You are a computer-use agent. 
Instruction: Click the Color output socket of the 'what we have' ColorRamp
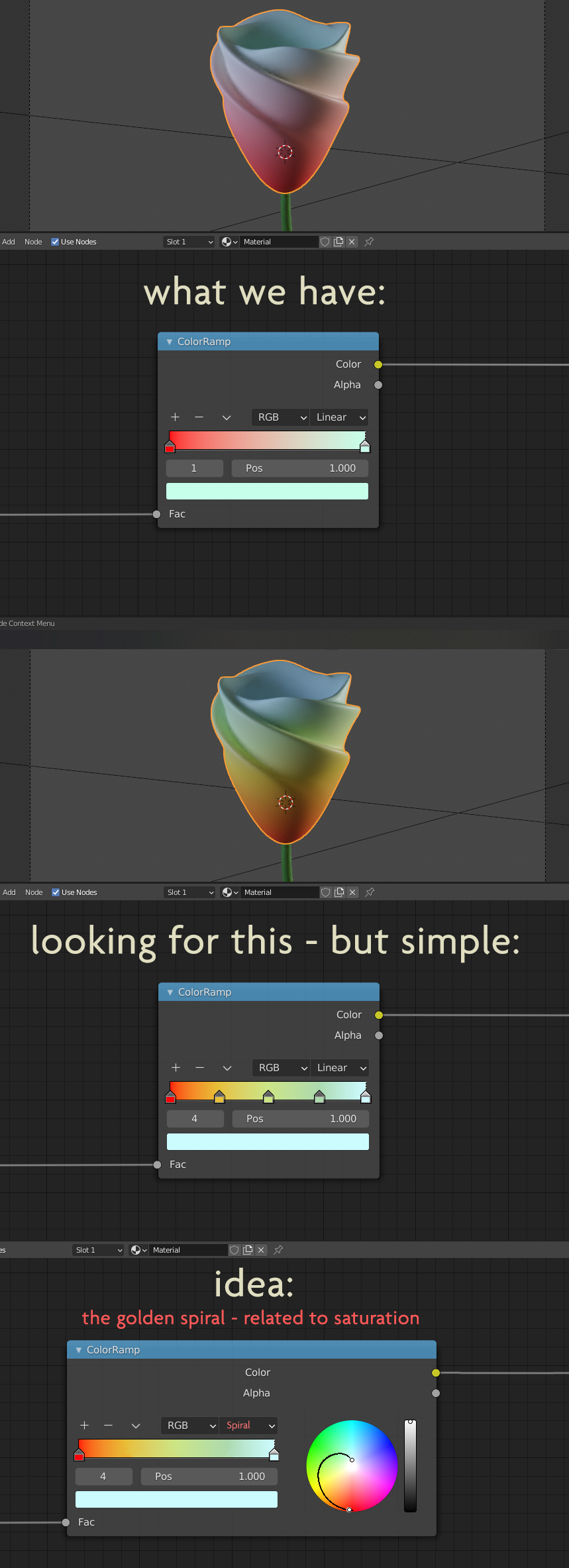378,364
